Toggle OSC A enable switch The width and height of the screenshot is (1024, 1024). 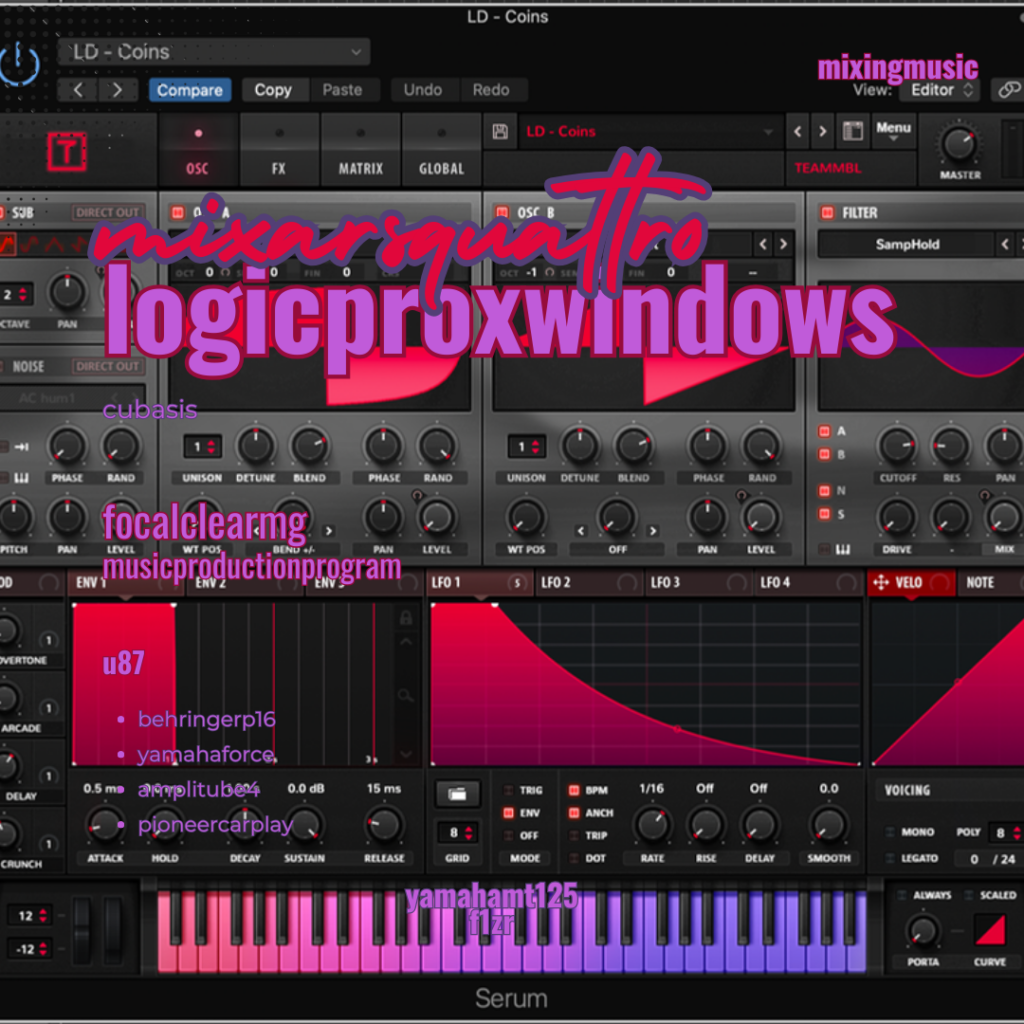coord(178,212)
